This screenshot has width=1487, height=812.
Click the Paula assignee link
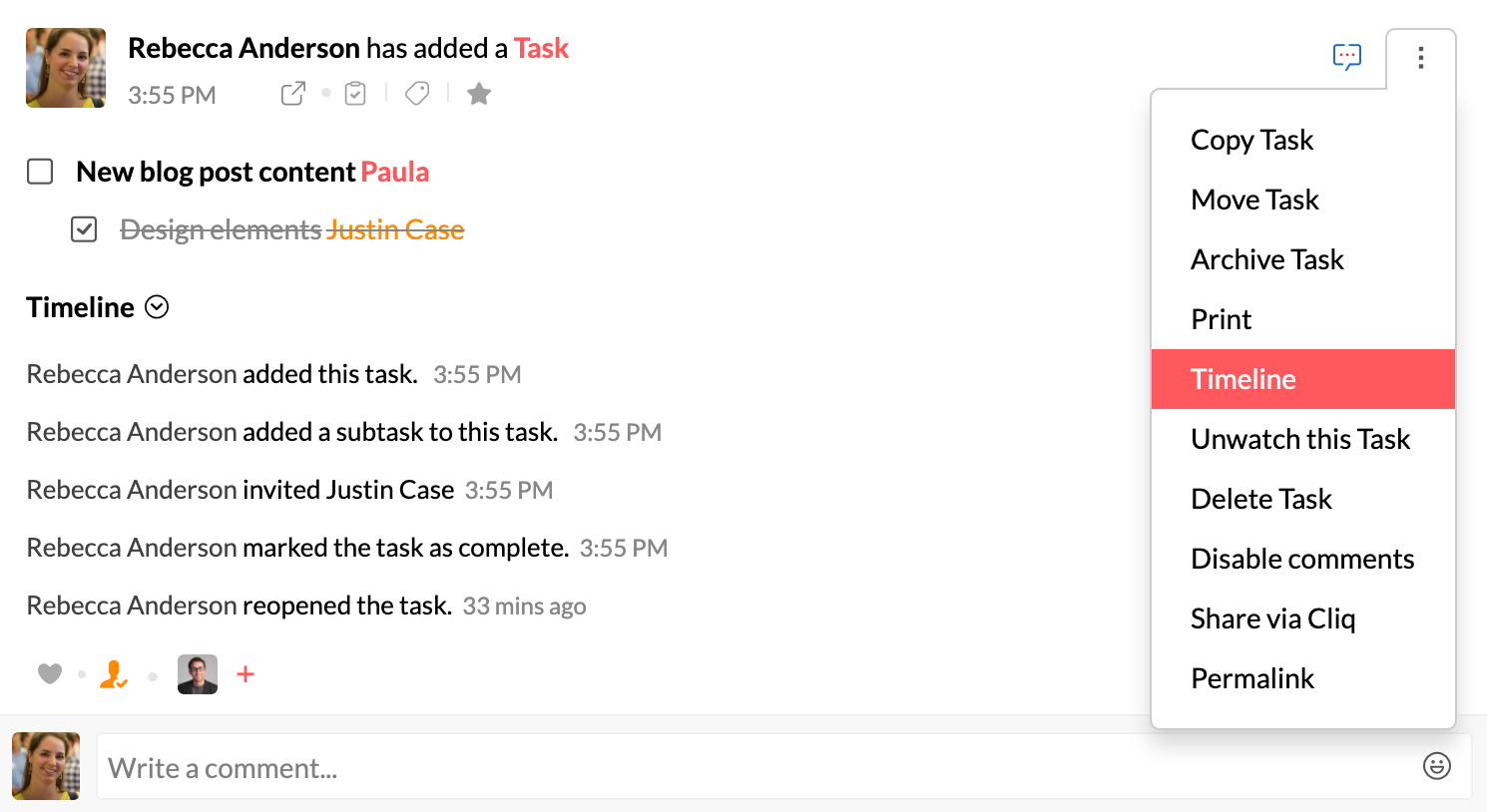coord(394,172)
